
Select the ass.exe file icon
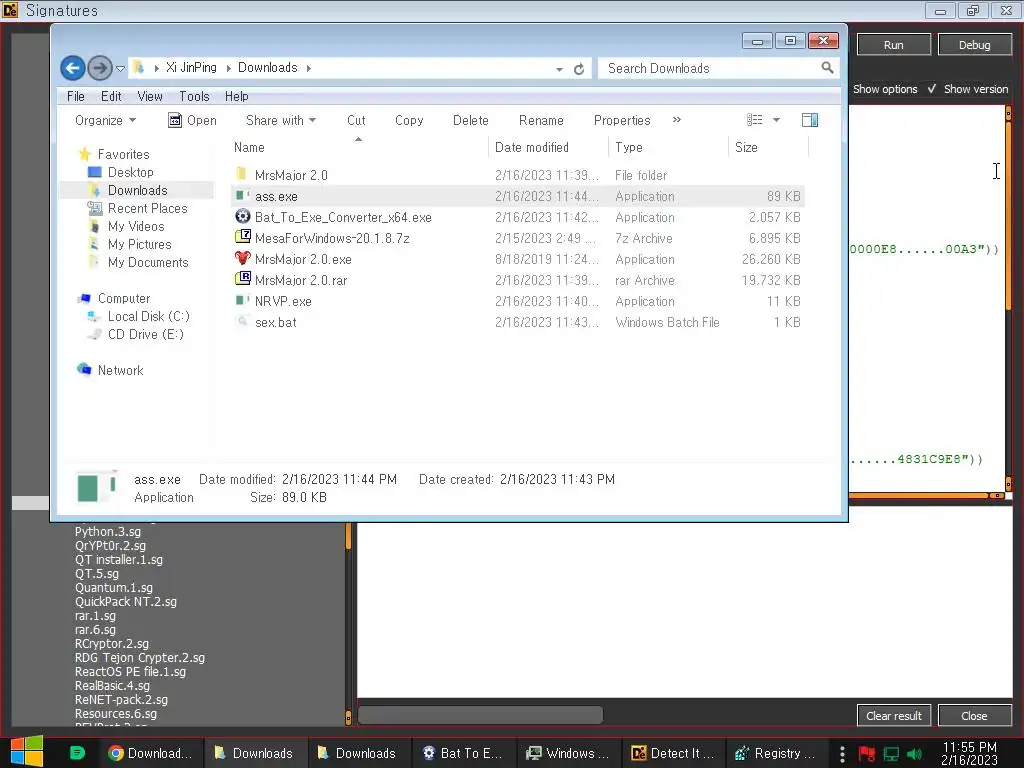click(242, 195)
